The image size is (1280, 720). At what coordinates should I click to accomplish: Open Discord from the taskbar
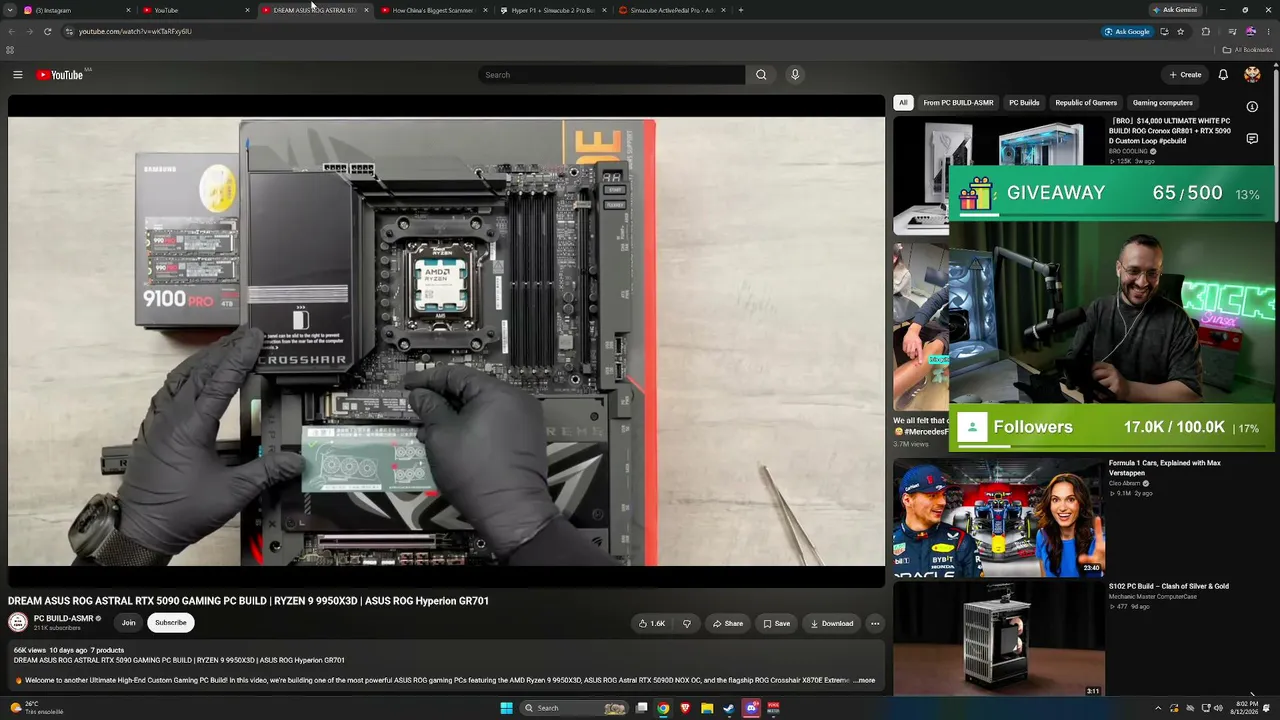tap(751, 708)
